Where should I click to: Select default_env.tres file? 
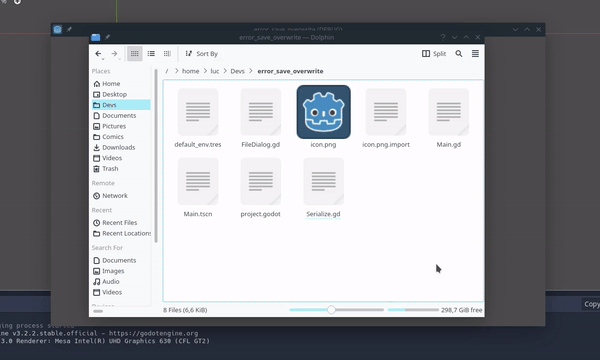coord(198,118)
